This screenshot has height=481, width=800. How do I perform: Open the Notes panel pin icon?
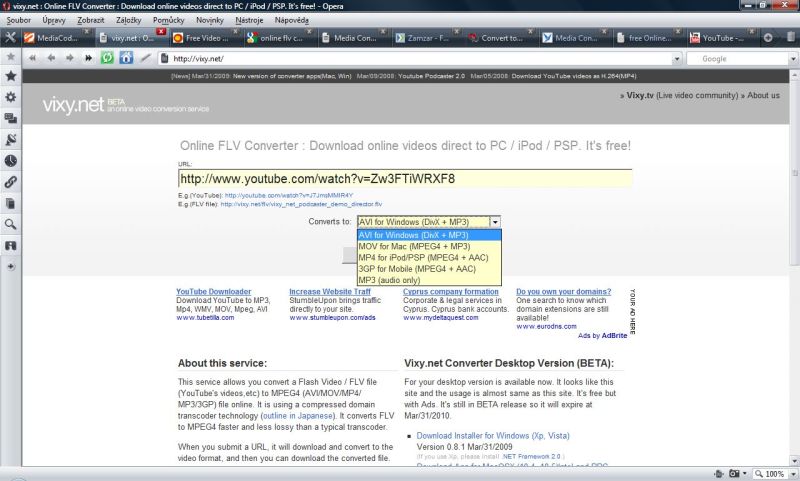click(10, 139)
